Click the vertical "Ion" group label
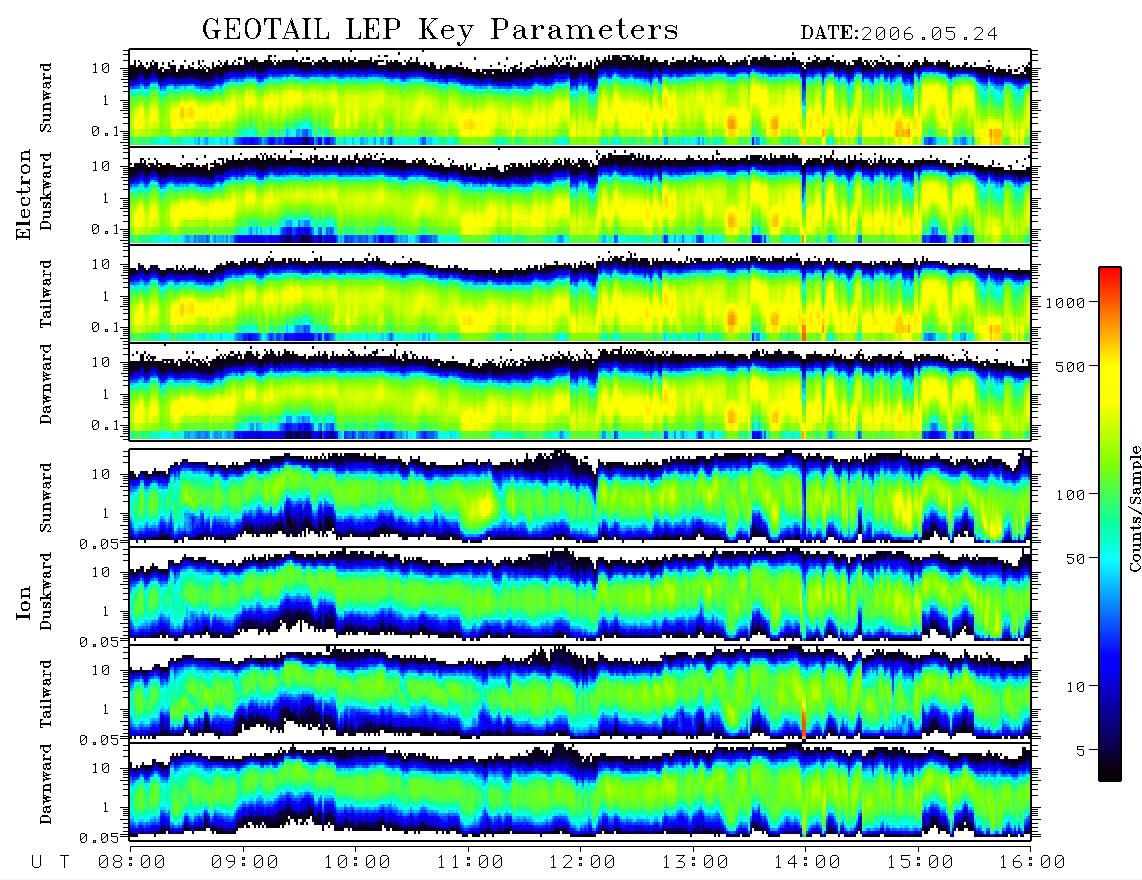Screen dimensions: 1142x880 point(24,602)
